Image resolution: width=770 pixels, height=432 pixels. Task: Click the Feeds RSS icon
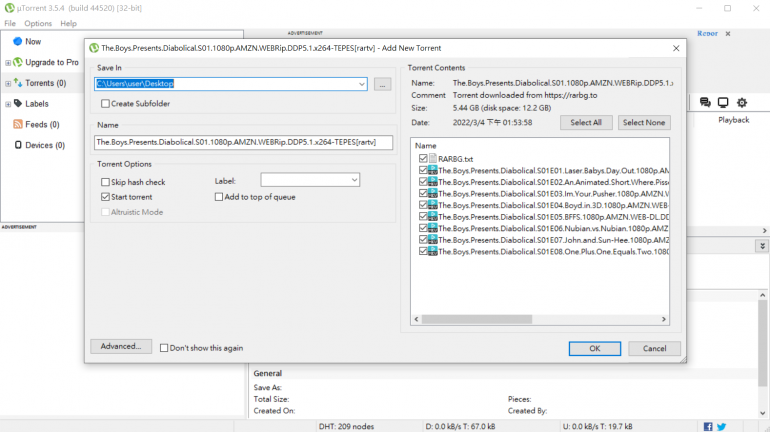18,124
